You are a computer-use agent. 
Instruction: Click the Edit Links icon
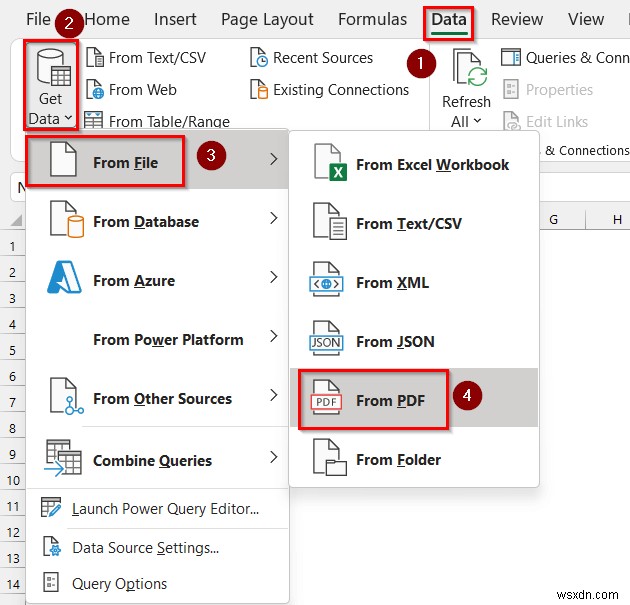click(512, 121)
